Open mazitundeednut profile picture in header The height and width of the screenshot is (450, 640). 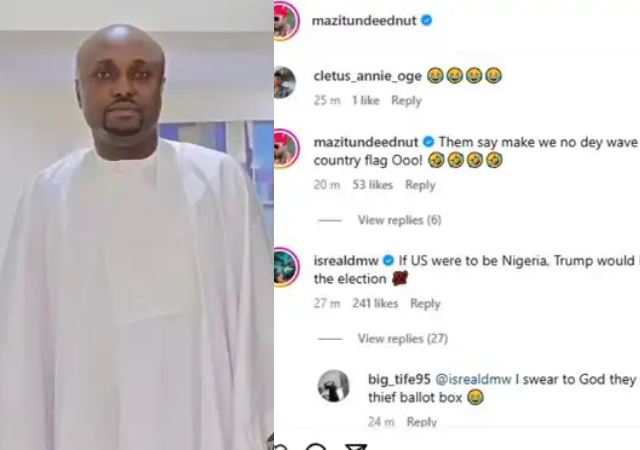[286, 20]
